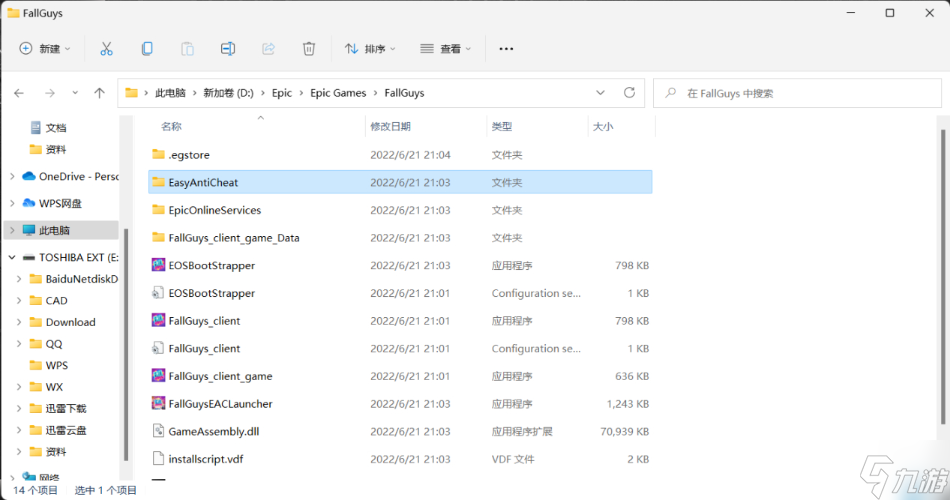Click the navigation pane scrollbar
The width and height of the screenshot is (950, 500).
coord(125,344)
